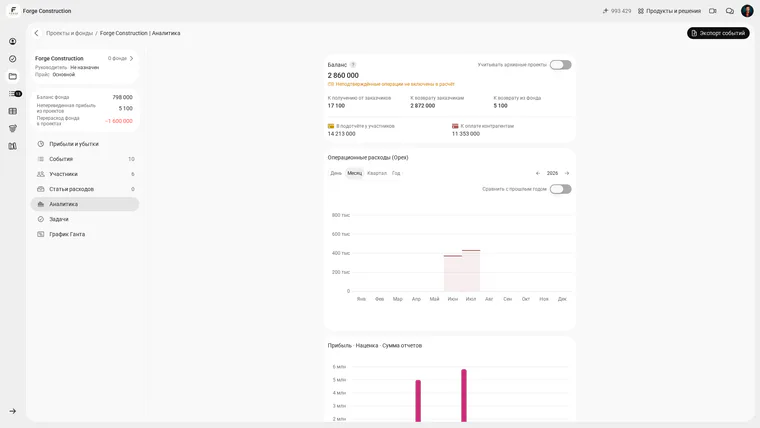Click the help icon next to Баланс
Screen dimensions: 760x428
point(353,64)
